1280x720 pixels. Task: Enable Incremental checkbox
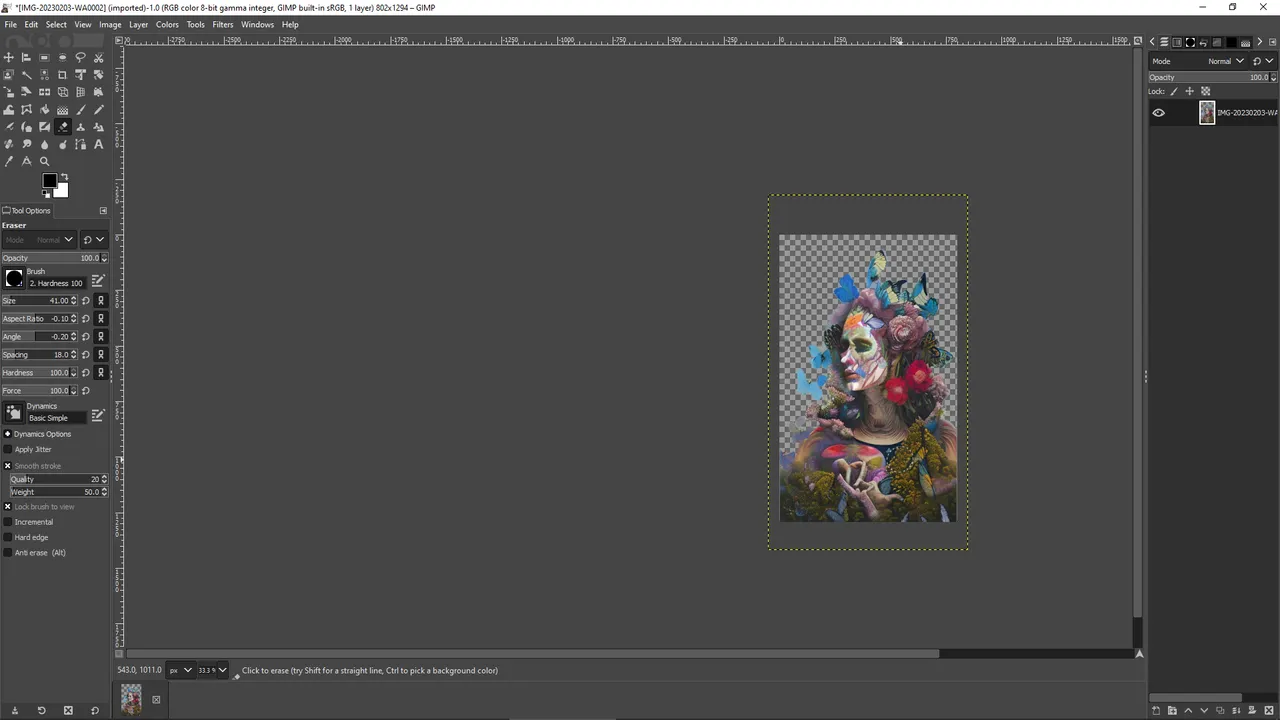[8, 522]
